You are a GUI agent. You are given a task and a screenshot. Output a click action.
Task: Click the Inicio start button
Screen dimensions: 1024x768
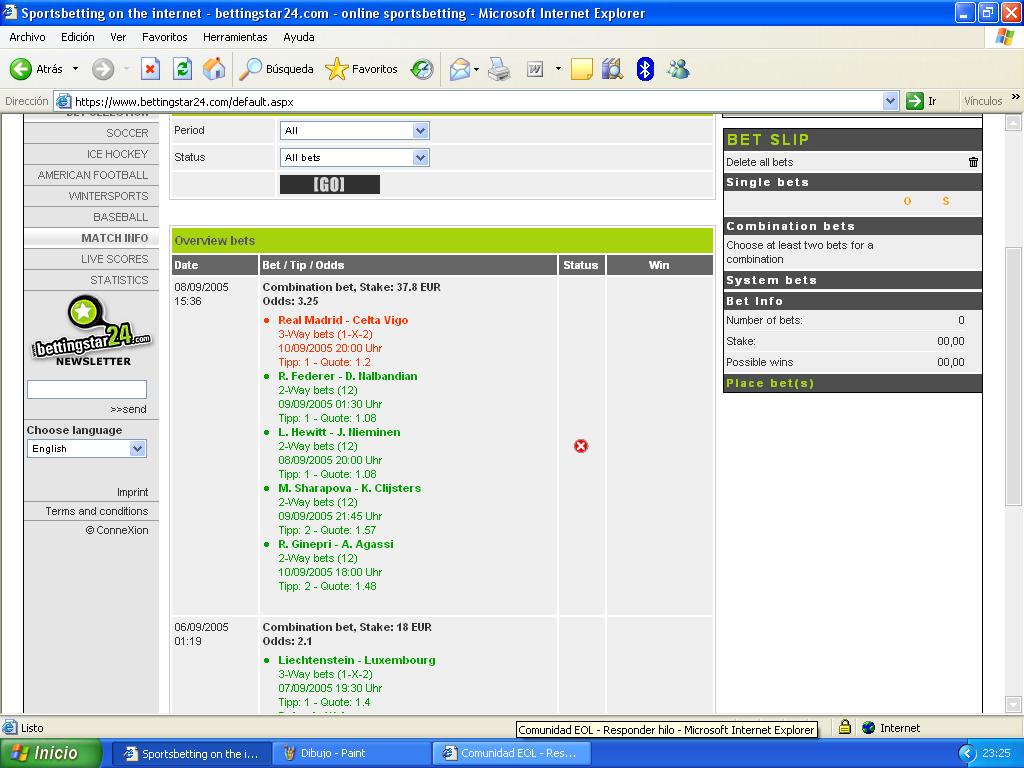click(51, 753)
